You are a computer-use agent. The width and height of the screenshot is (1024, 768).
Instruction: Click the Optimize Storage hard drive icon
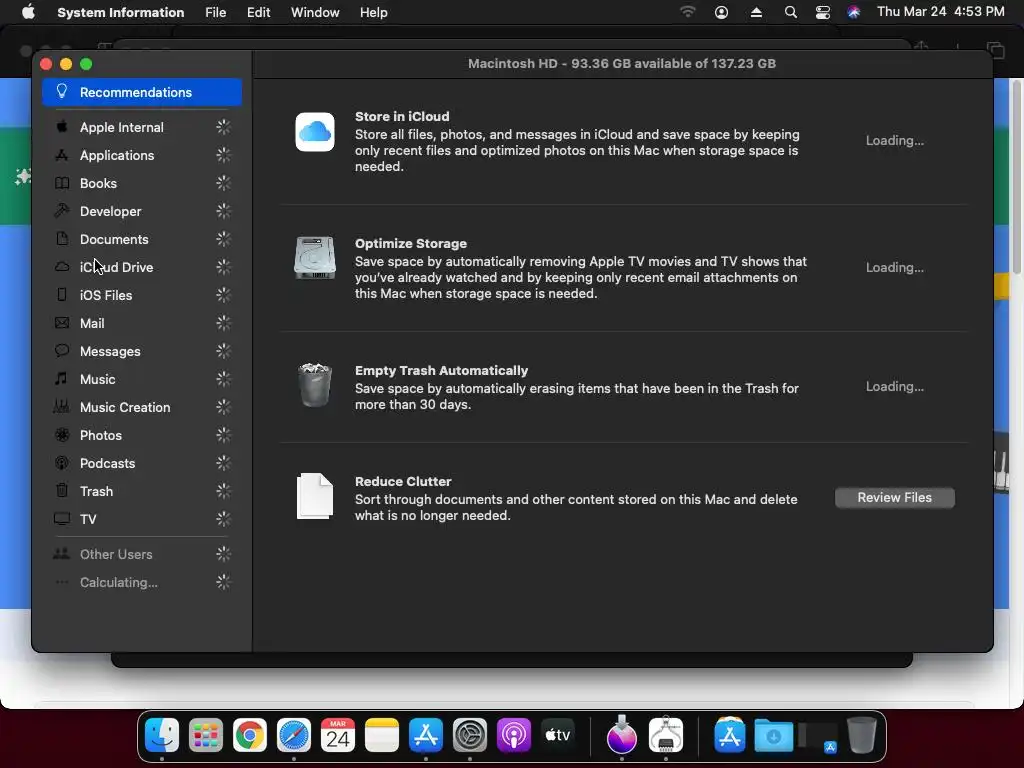pyautogui.click(x=315, y=257)
